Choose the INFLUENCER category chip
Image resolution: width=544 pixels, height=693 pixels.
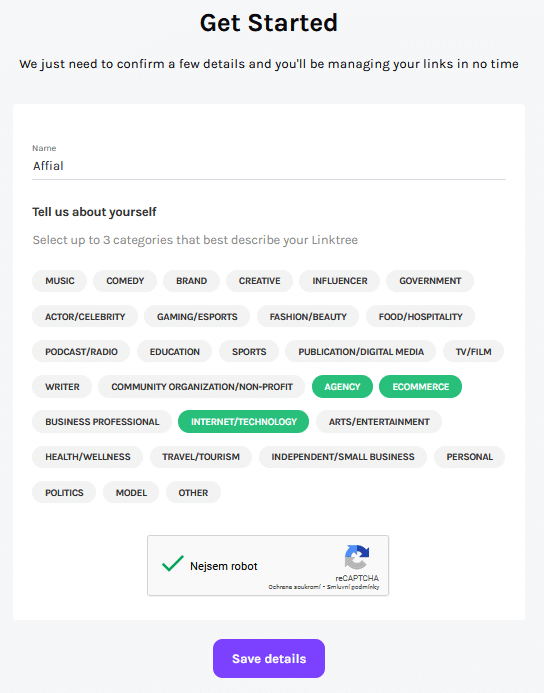[339, 281]
